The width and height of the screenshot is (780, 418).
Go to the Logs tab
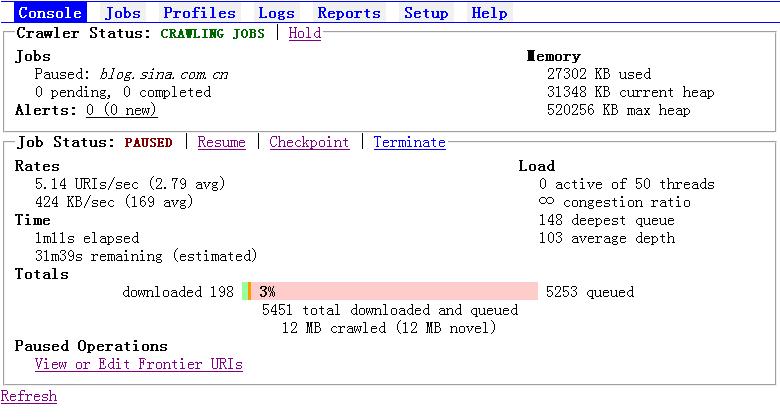point(276,12)
